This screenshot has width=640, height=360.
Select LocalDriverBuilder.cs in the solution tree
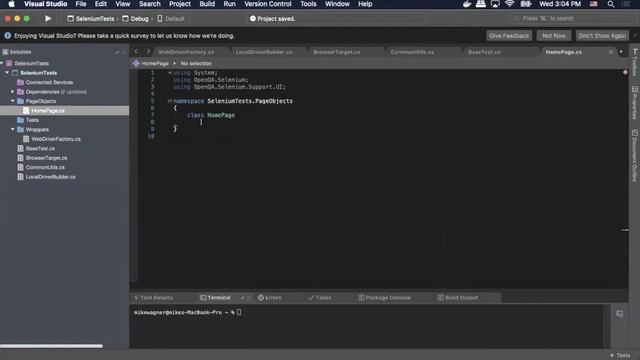pos(50,177)
